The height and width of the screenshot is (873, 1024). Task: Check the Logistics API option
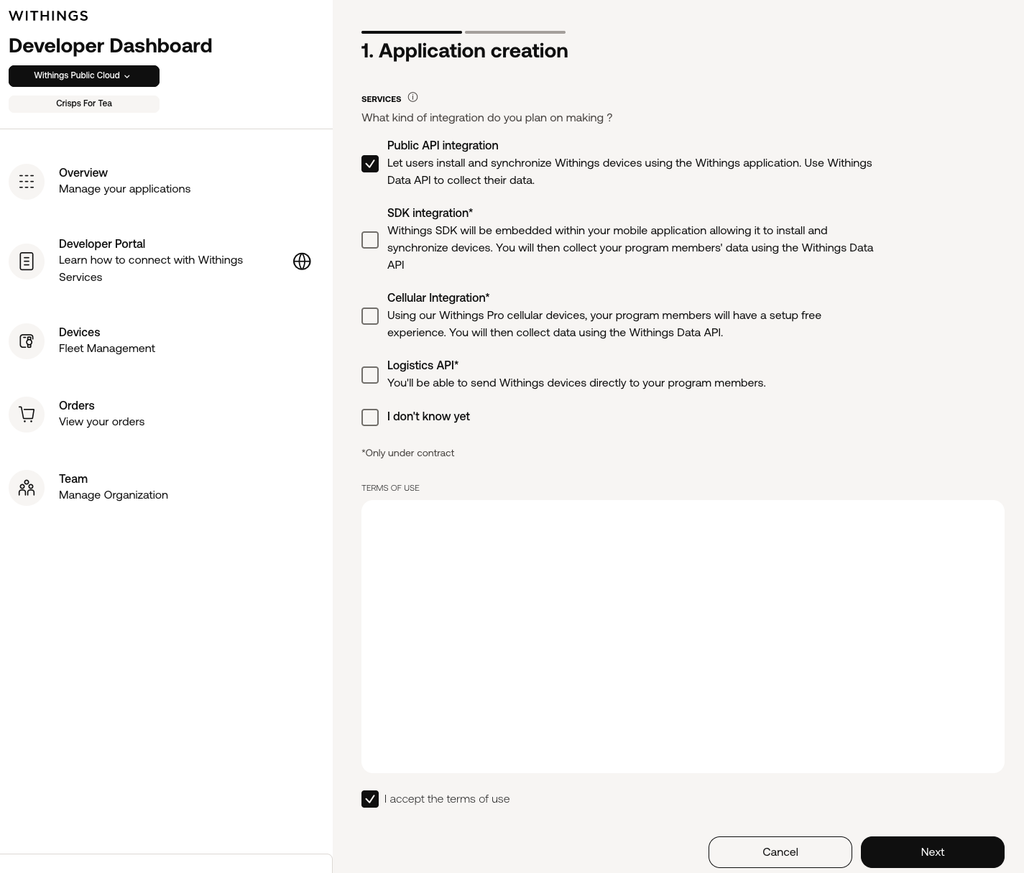pos(370,375)
